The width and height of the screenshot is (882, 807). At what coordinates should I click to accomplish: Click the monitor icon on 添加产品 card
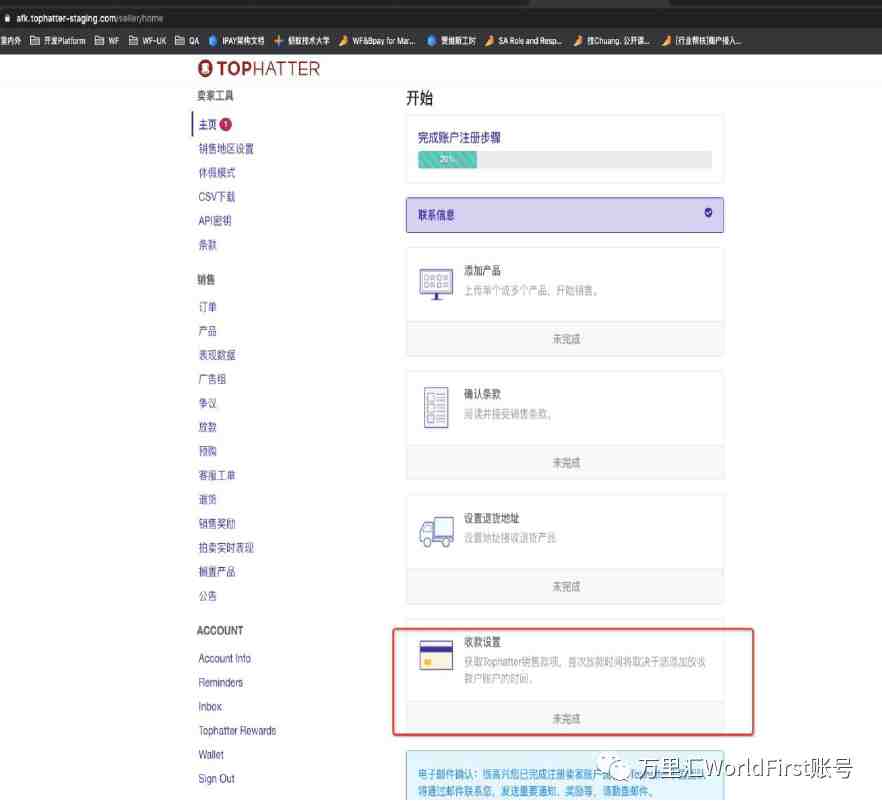[x=436, y=284]
